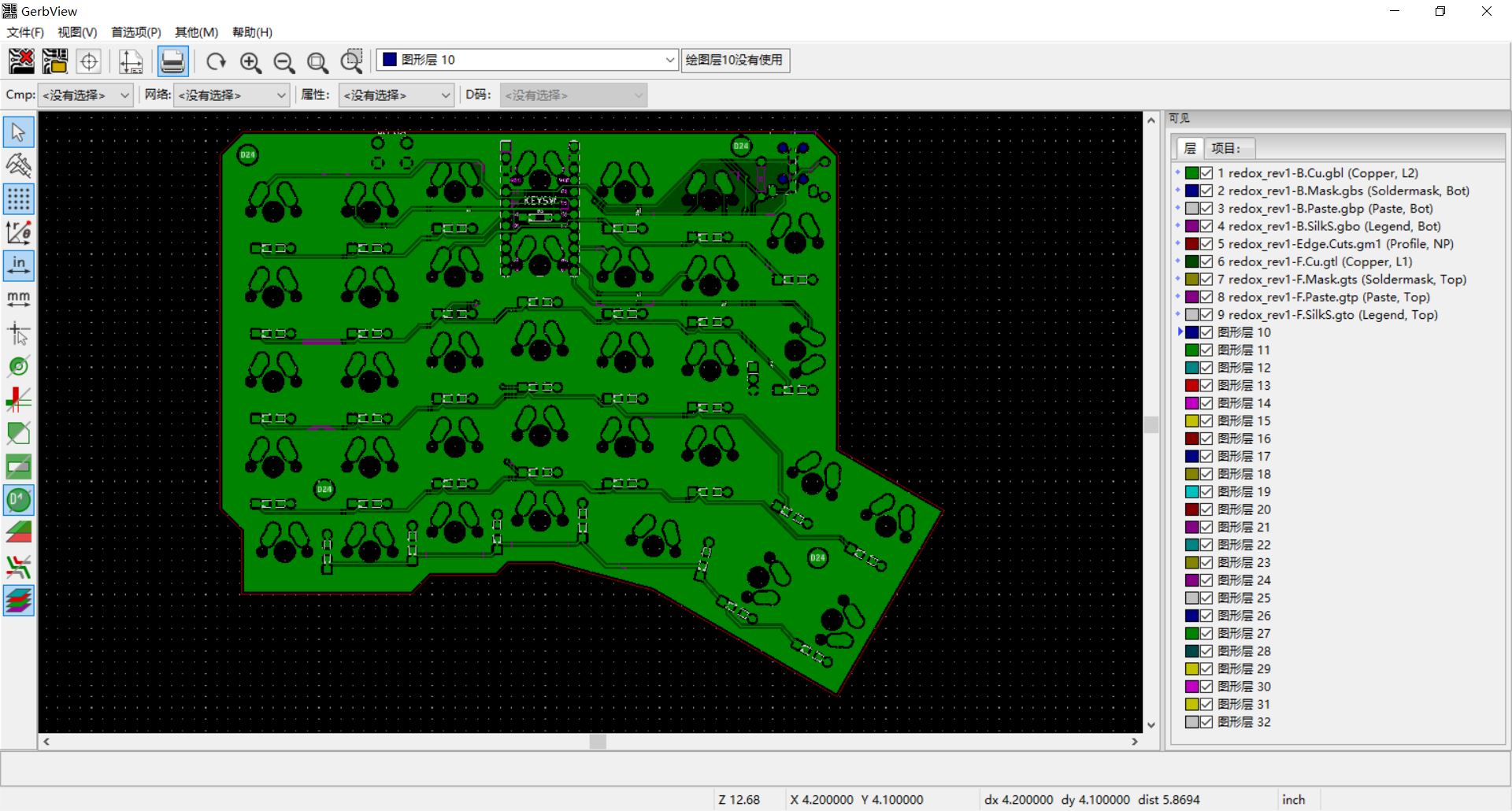The width and height of the screenshot is (1512, 811).
Task: Expand the Cmp component dropdown
Action: pyautogui.click(x=85, y=95)
